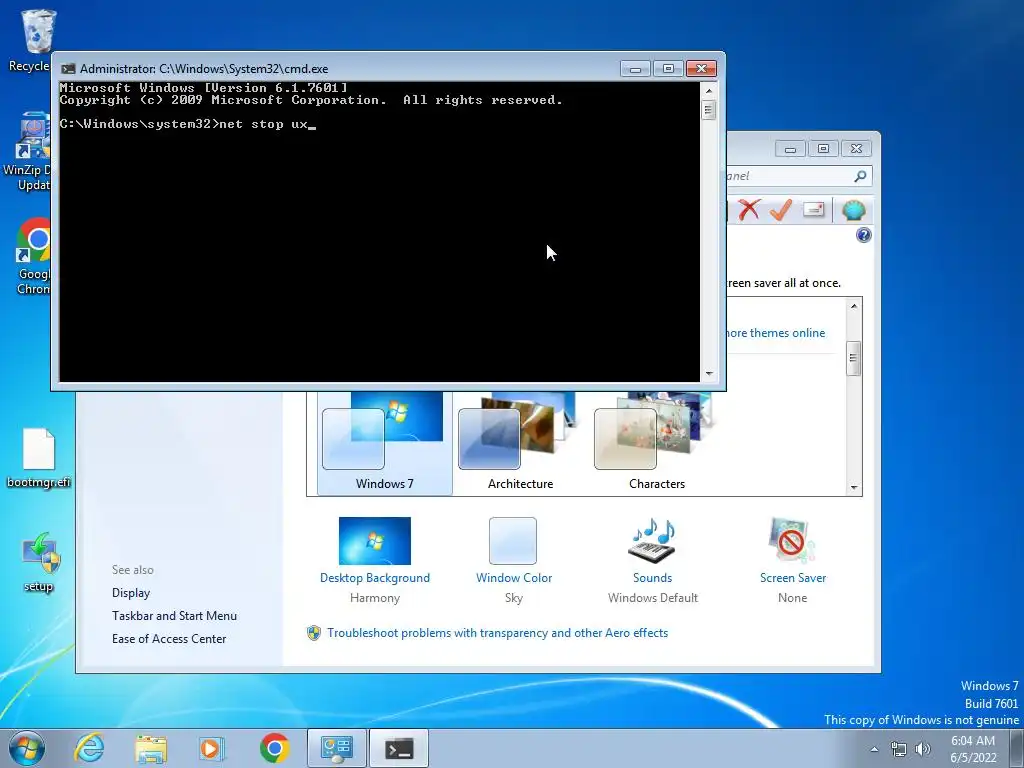Open the volume speaker tray icon
Viewport: 1024px width, 768px height.
[922, 749]
